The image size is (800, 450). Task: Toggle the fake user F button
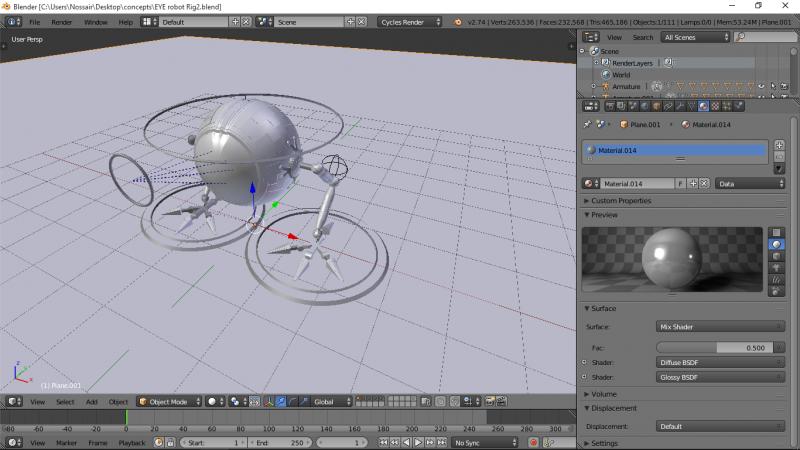pos(681,184)
